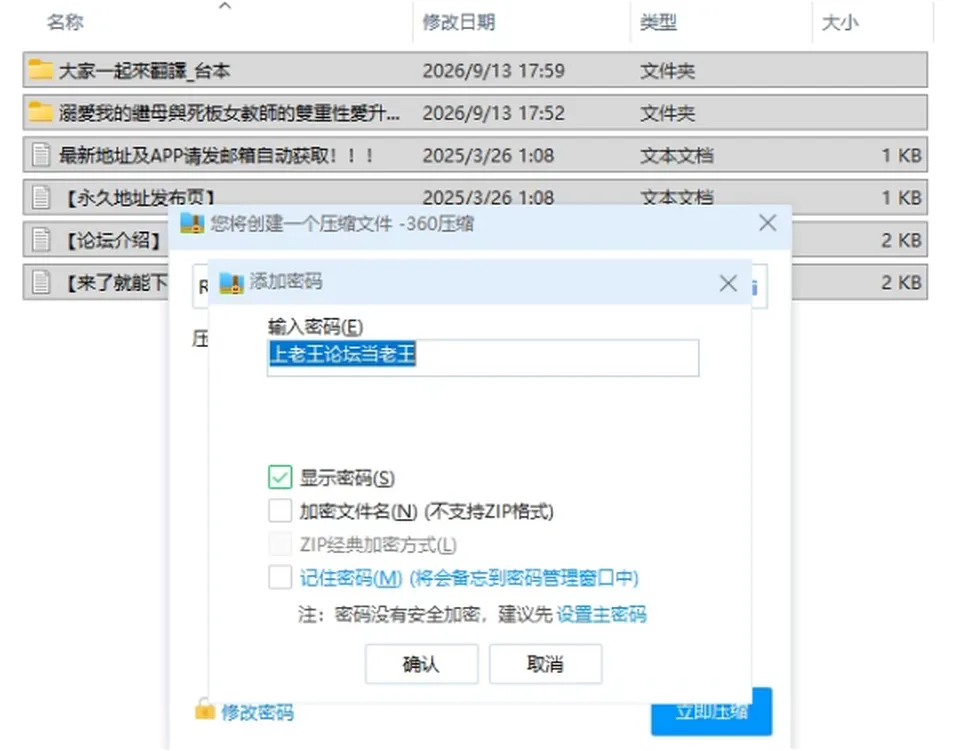Sort files by 修改日期 column header

tap(459, 23)
